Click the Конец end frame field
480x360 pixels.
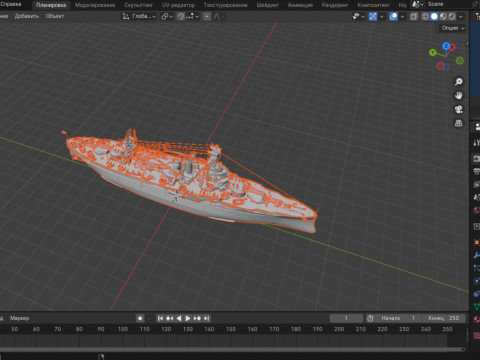443,318
